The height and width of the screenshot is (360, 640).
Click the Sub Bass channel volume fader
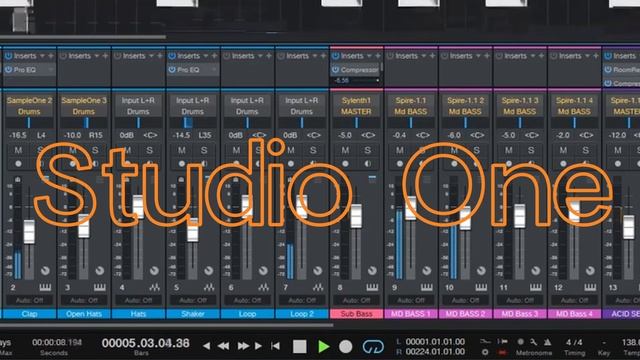point(356,216)
